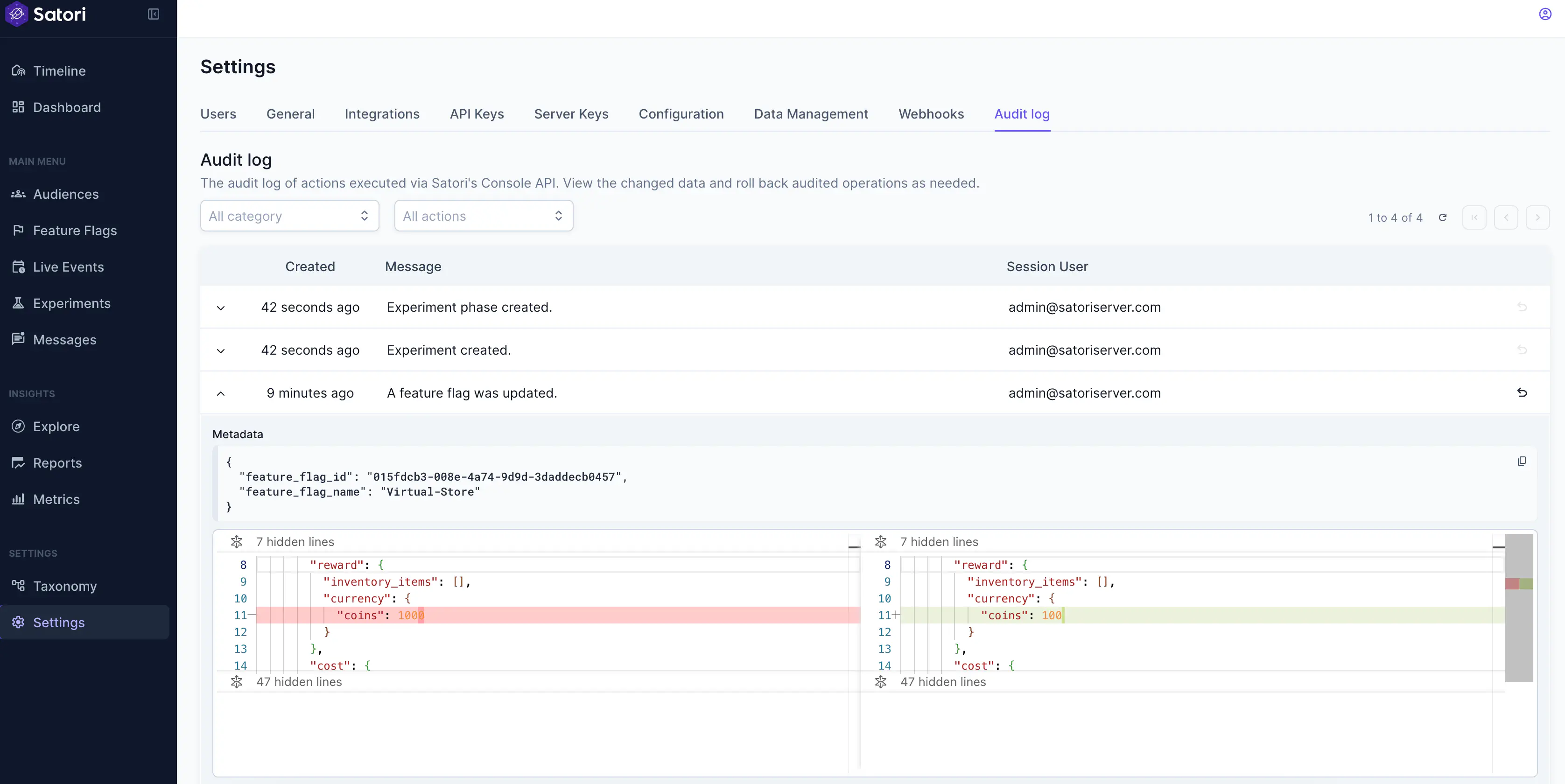
Task: Select the Audit log tab
Action: click(1022, 114)
